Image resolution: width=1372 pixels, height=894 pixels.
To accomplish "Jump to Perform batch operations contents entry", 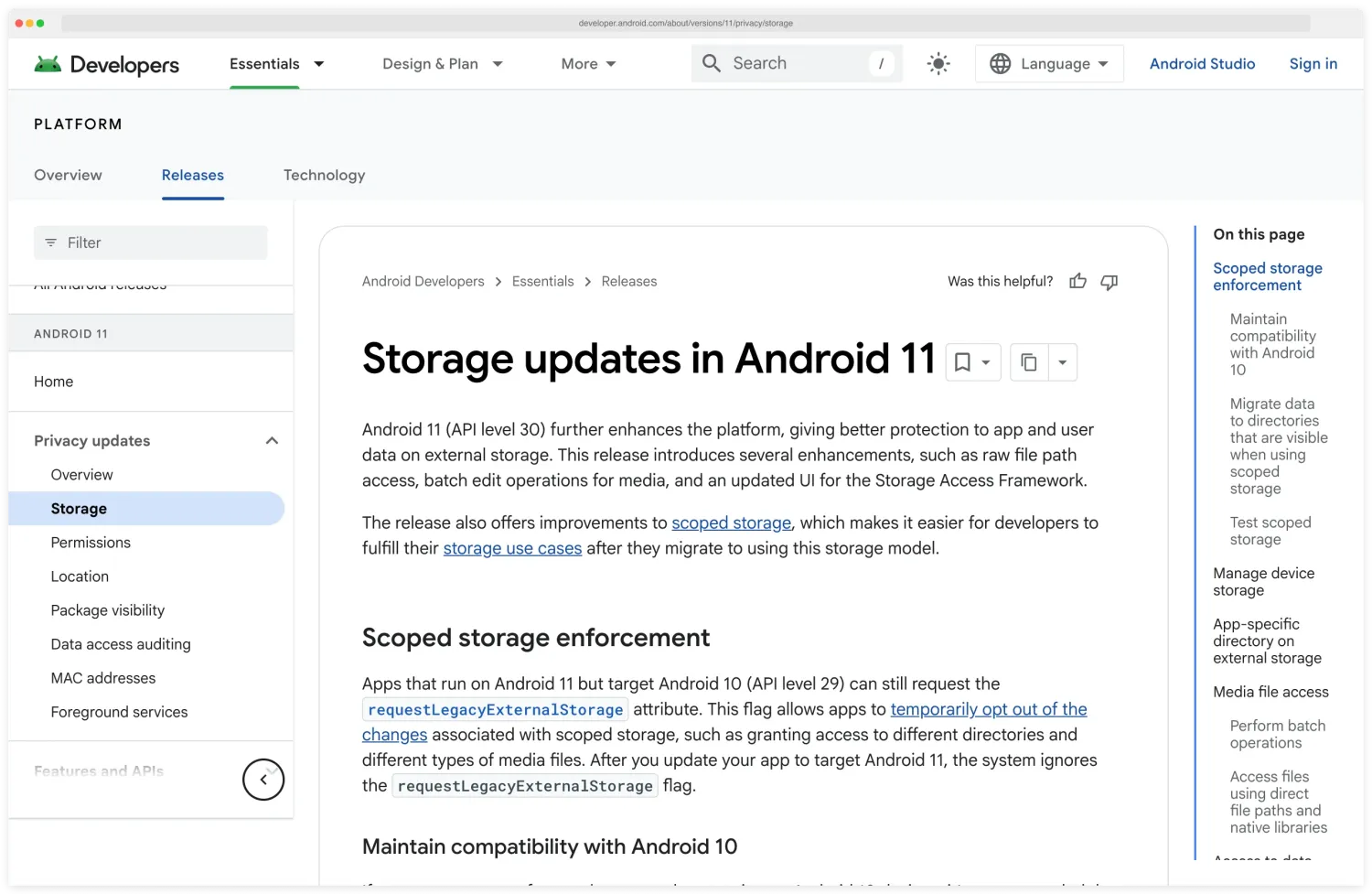I will (1278, 735).
